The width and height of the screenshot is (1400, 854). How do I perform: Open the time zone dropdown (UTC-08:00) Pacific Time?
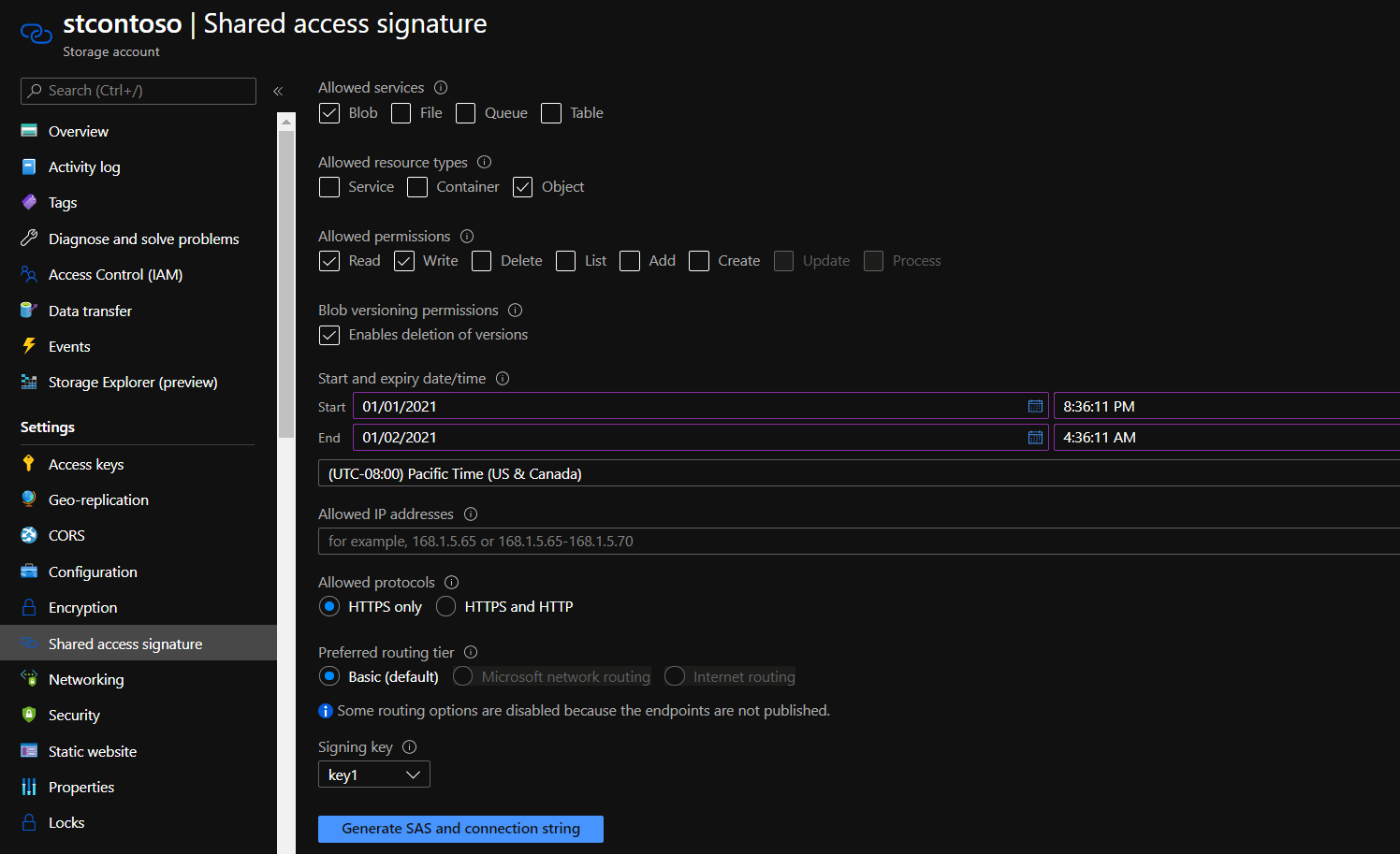[x=859, y=473]
